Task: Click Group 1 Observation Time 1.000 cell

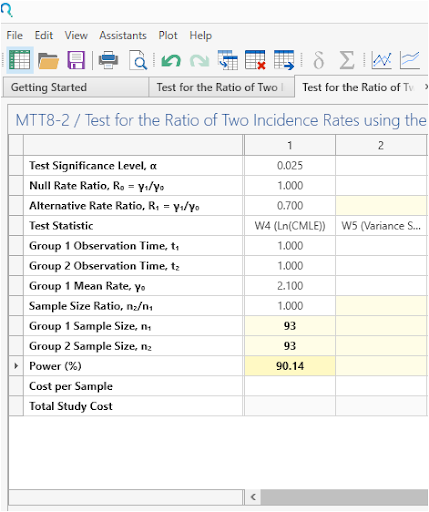Action: click(x=290, y=246)
